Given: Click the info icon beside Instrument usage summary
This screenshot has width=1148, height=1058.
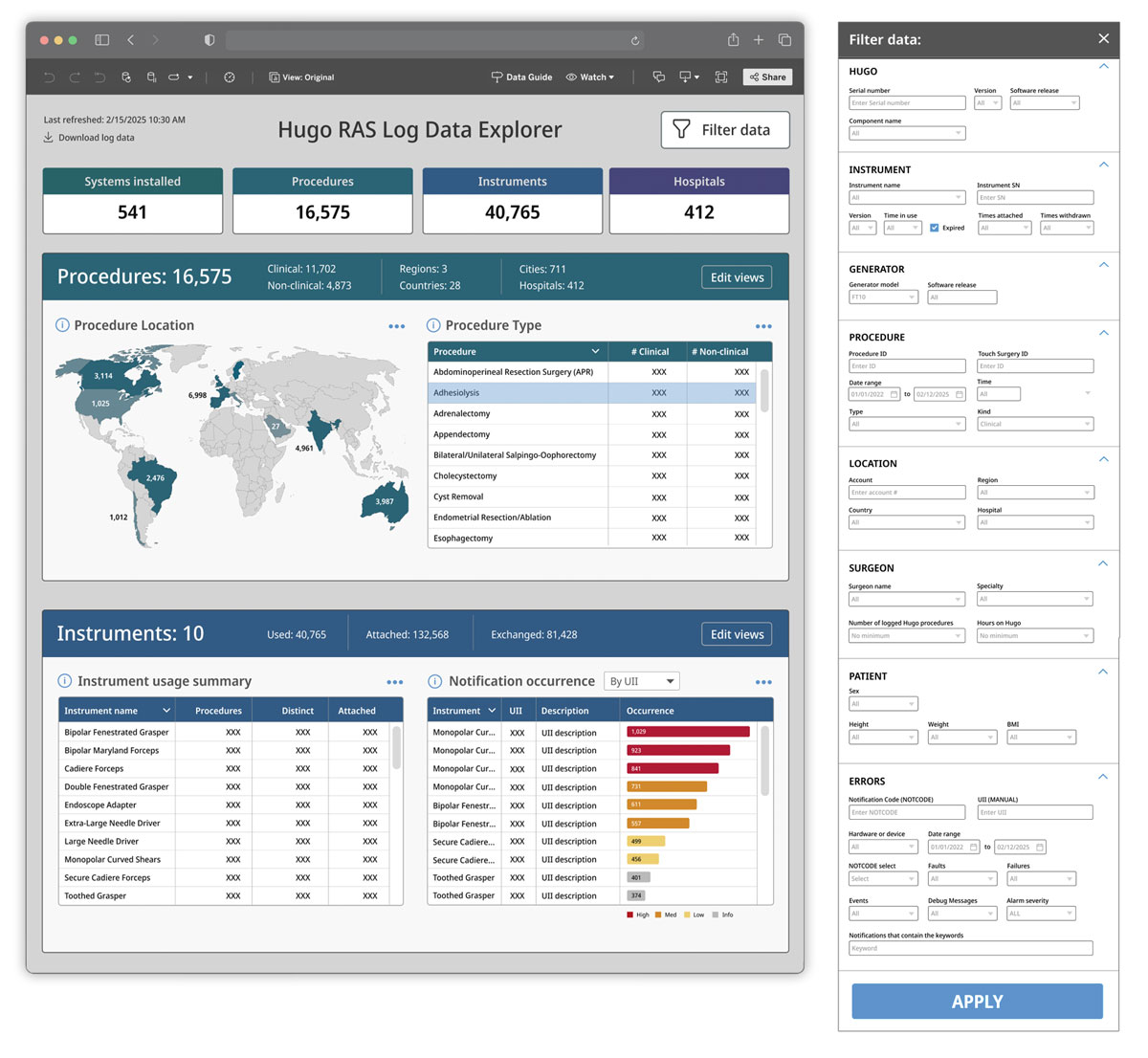Looking at the screenshot, I should [x=64, y=681].
